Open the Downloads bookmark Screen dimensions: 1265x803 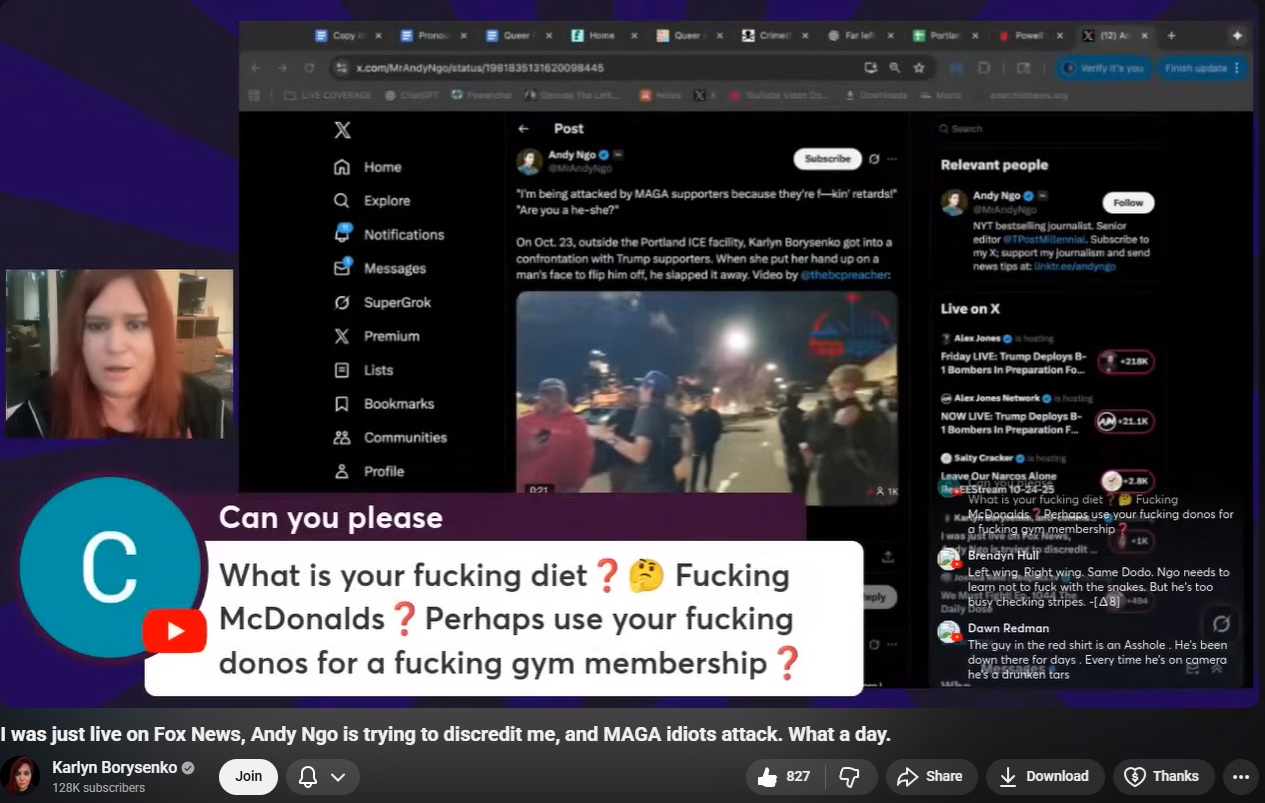877,95
